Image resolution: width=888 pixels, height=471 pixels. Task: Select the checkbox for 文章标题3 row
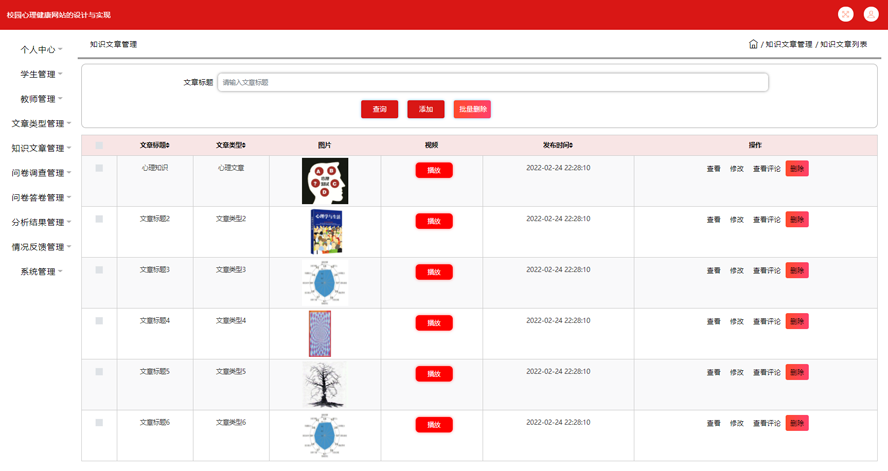click(x=99, y=270)
